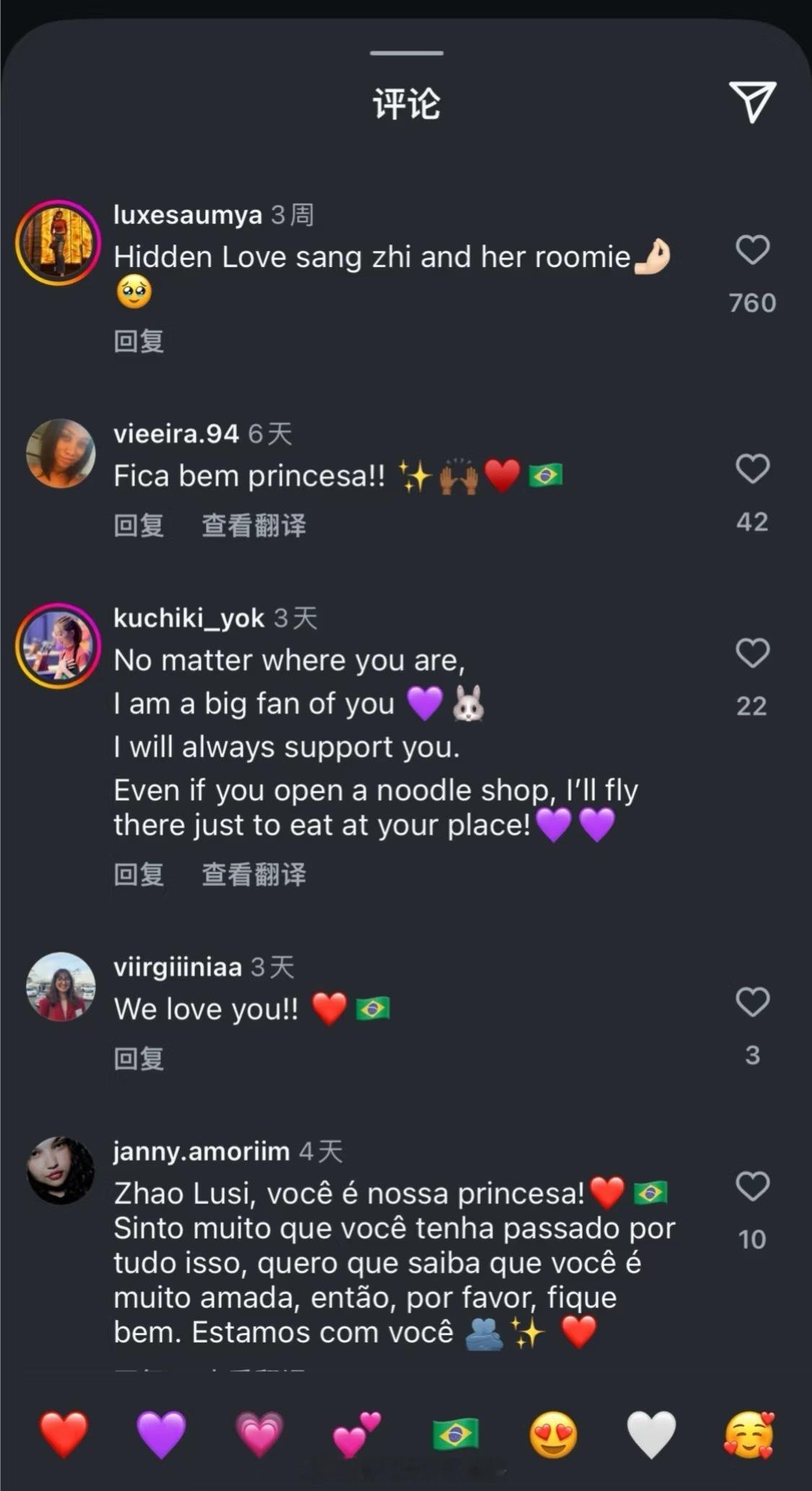This screenshot has height=1491, width=812.
Task: Like luxesaumya's Hidden Love comment
Action: (752, 250)
